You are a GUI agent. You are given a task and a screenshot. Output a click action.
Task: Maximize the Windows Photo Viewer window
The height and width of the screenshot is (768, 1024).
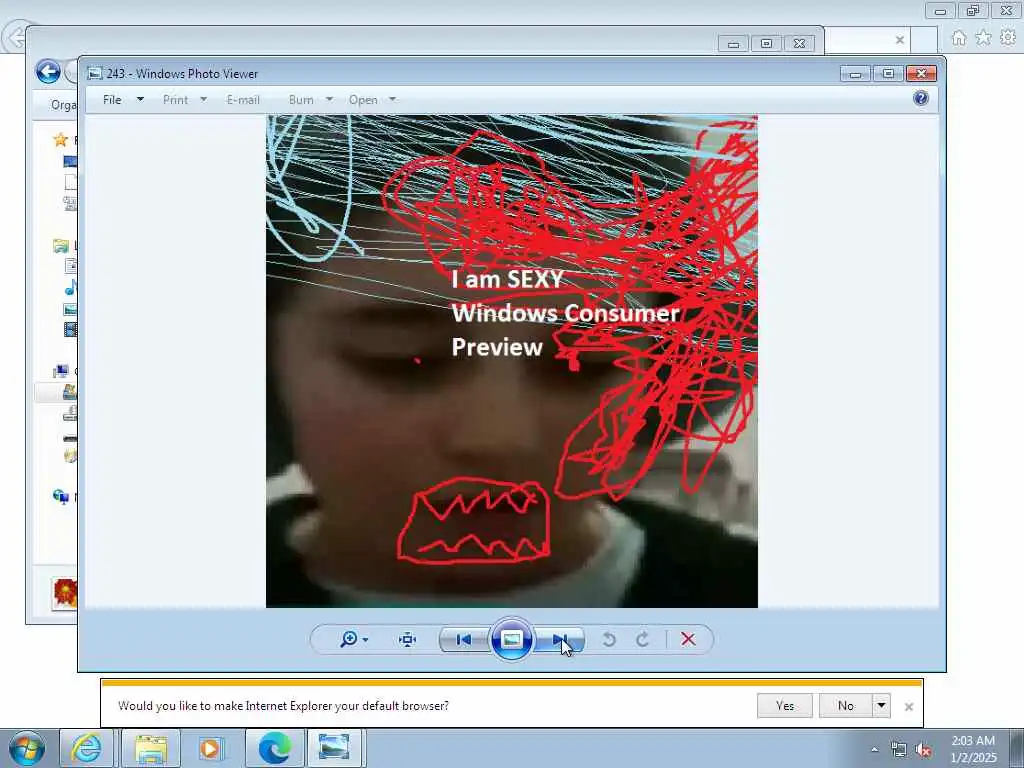(888, 74)
